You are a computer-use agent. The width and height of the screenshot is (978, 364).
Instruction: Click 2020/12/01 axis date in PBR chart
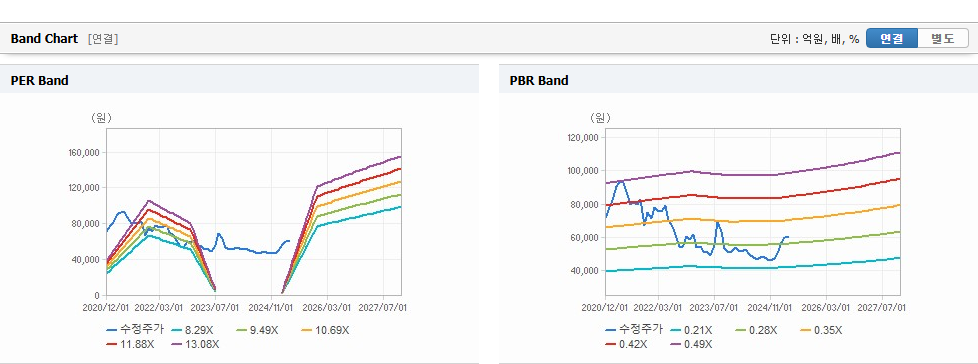604,307
